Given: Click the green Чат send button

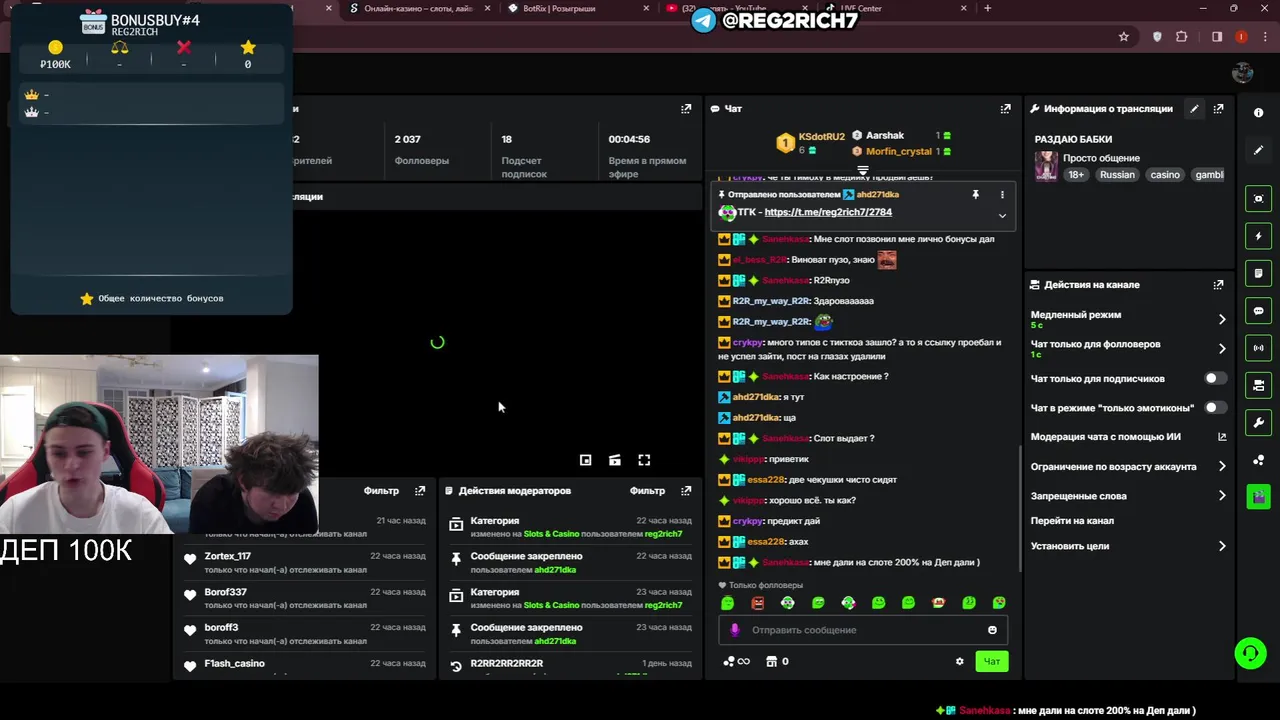Looking at the screenshot, I should 992,661.
